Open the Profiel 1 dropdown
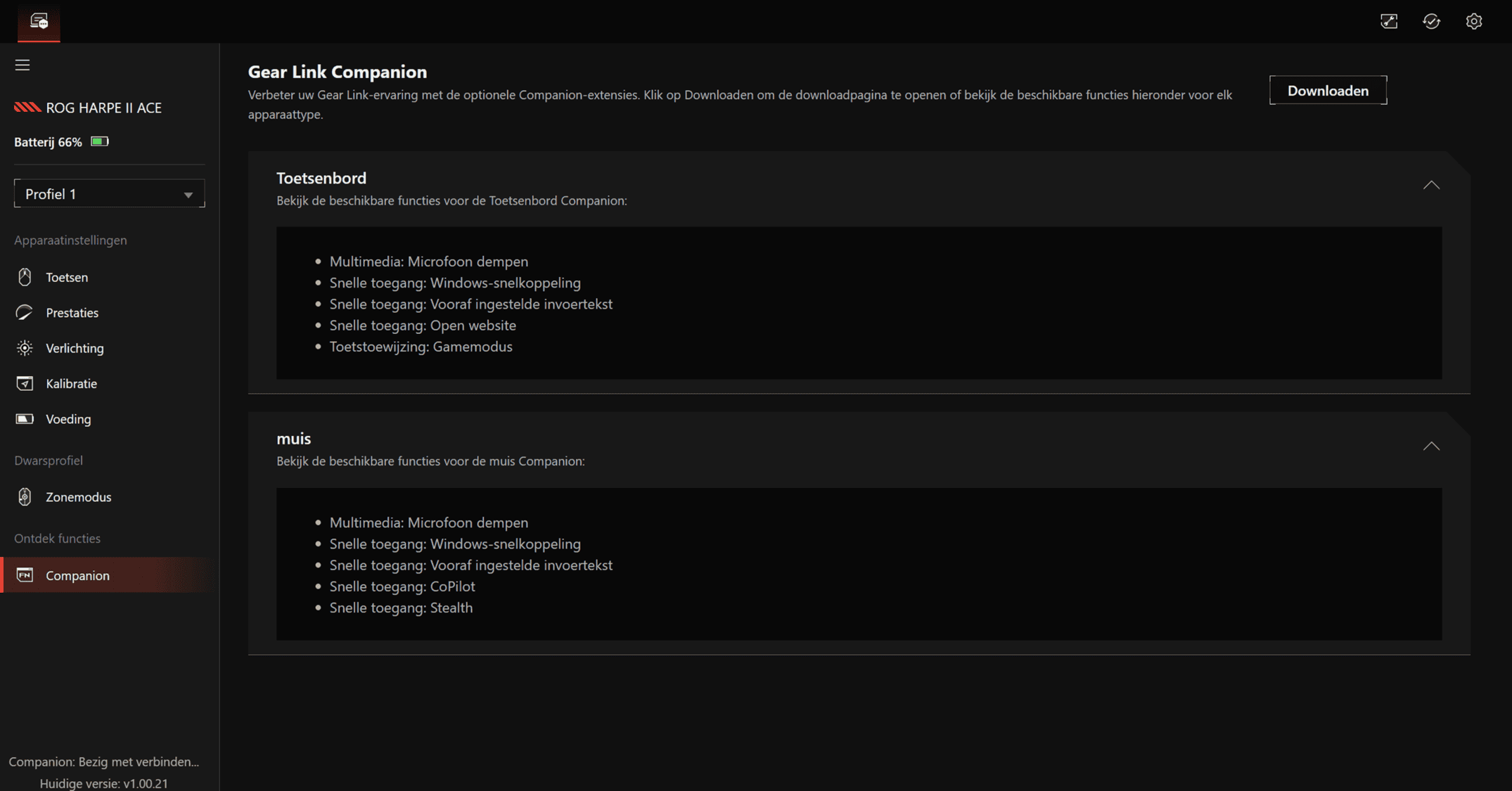Screen dimensions: 1512x791 pos(109,193)
